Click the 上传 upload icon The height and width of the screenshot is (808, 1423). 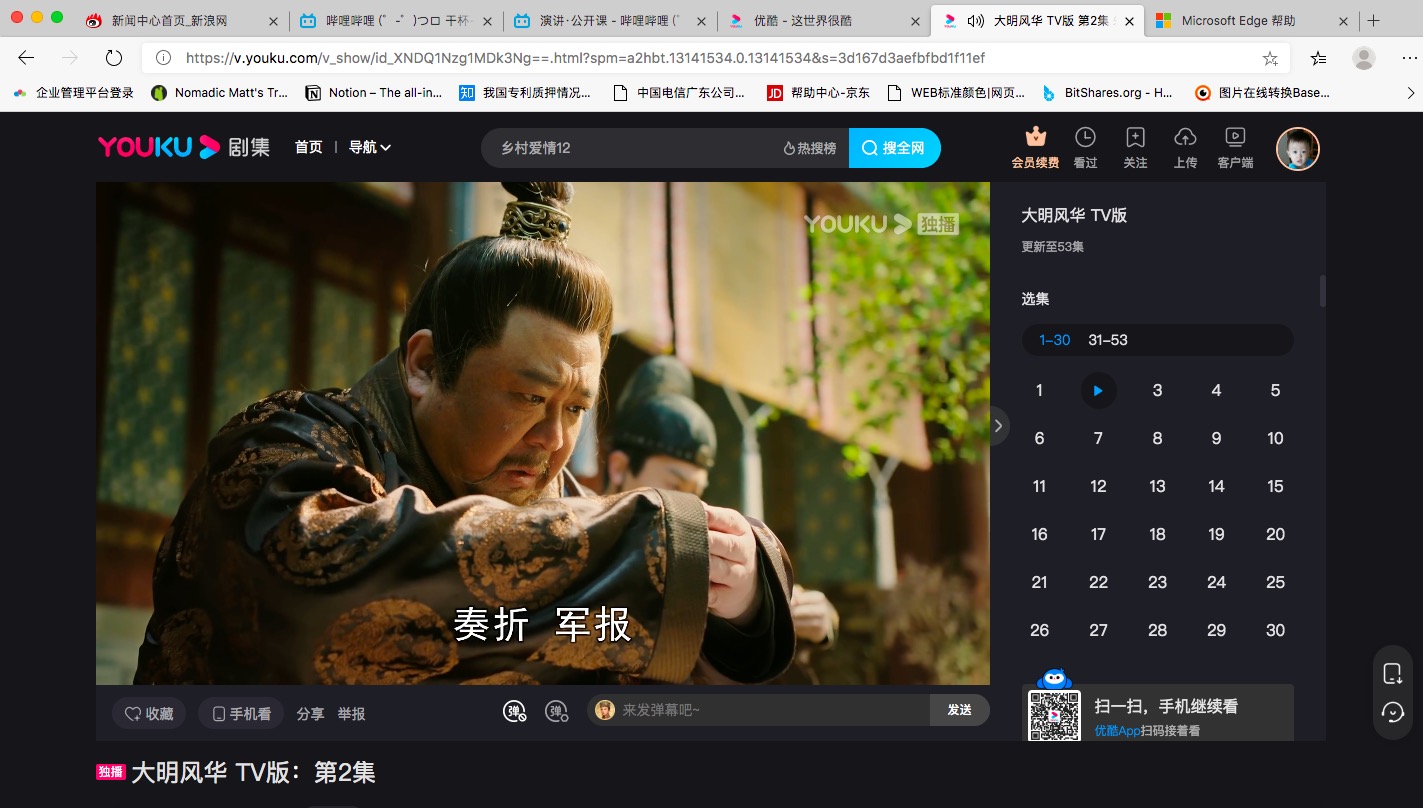(x=1185, y=147)
